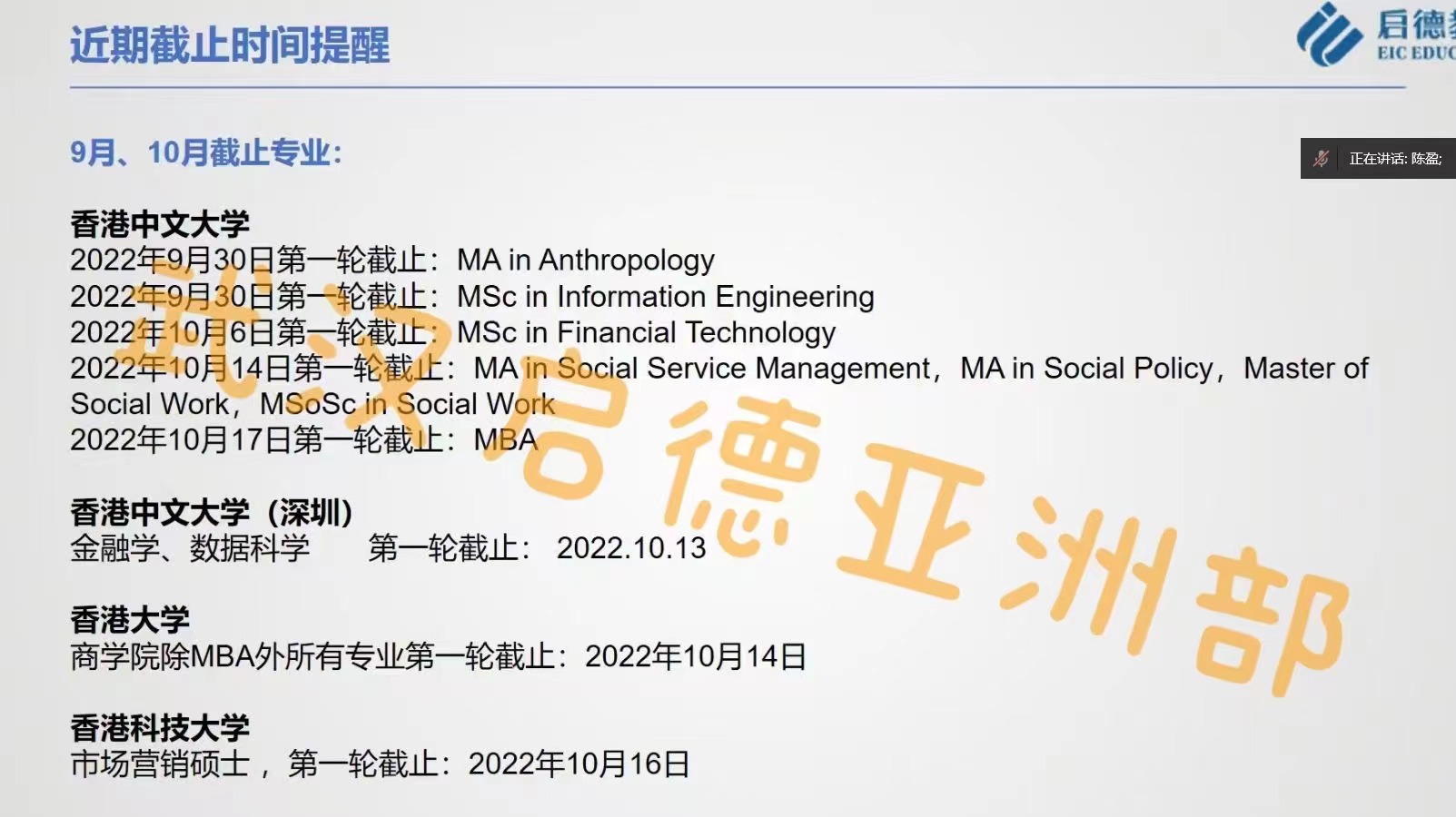The image size is (1456, 817).
Task: Click the 'MA in Anthropology' line
Action: pyautogui.click(x=392, y=261)
